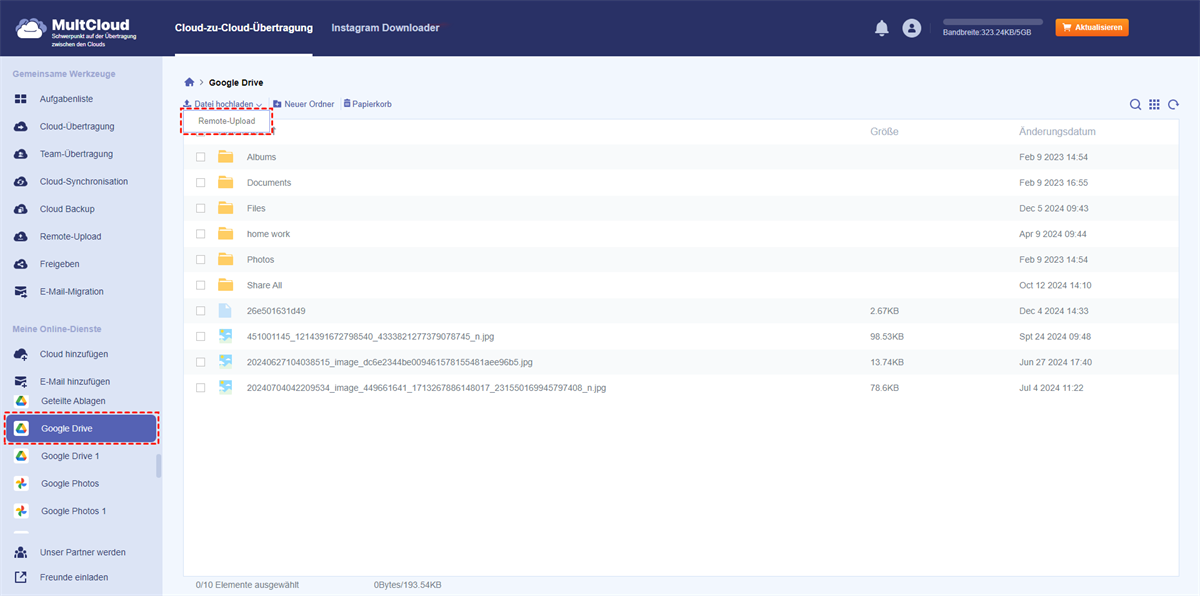
Task: Click the Cloud-Synchronisation sidebar icon
Action: coord(21,182)
